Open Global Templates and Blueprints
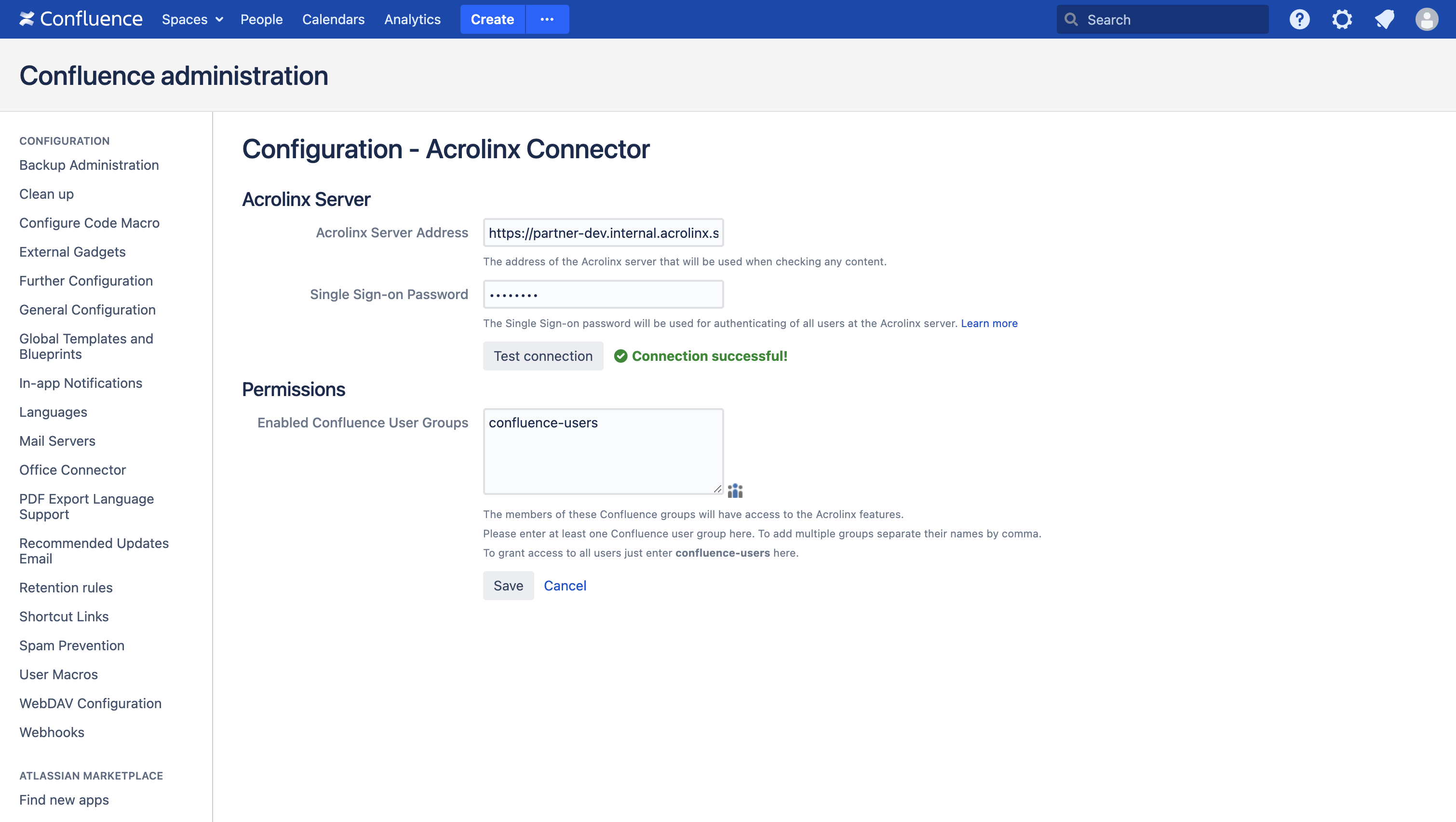The width and height of the screenshot is (1456, 822). (x=86, y=346)
